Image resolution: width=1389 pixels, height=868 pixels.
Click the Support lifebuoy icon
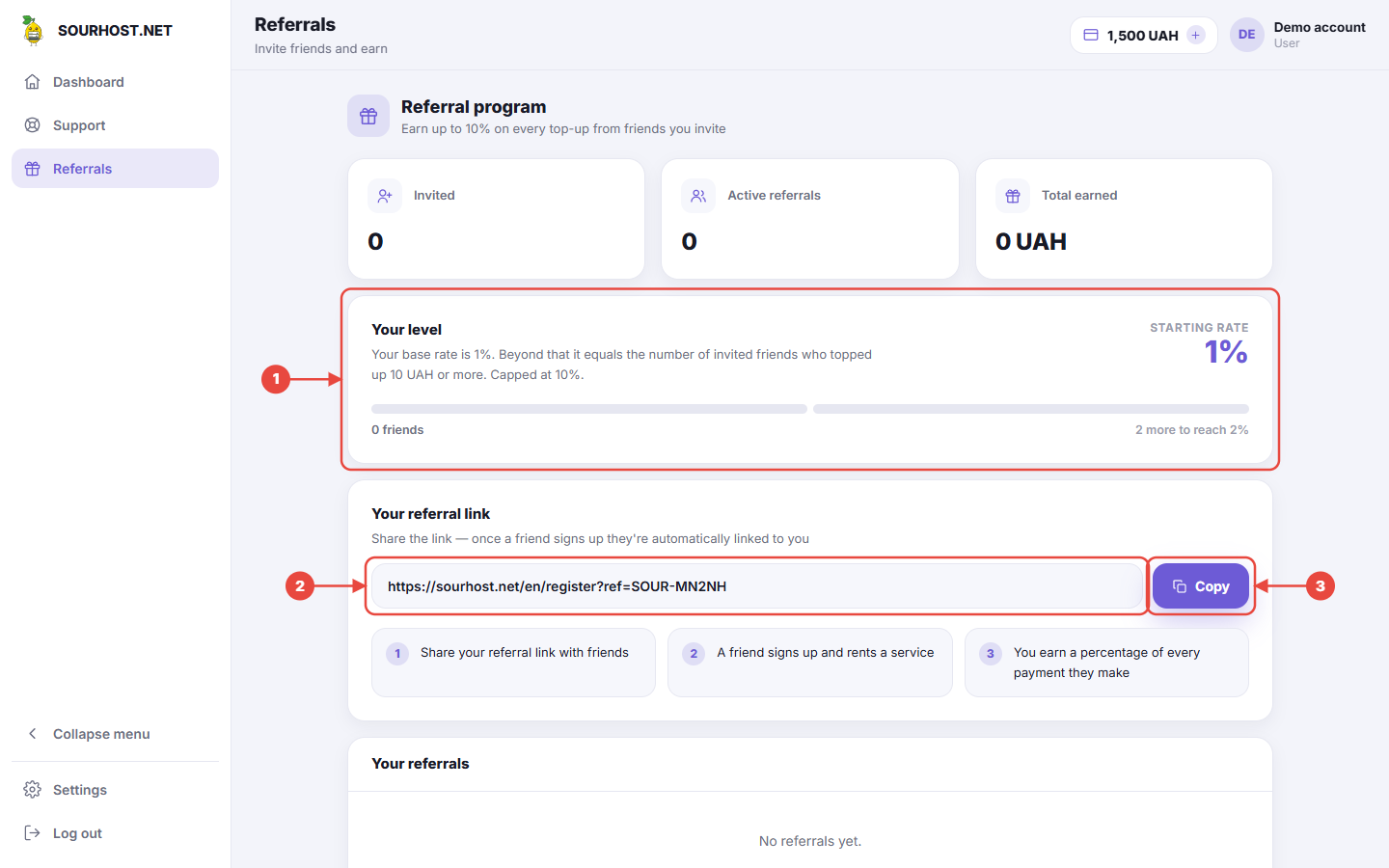33,125
